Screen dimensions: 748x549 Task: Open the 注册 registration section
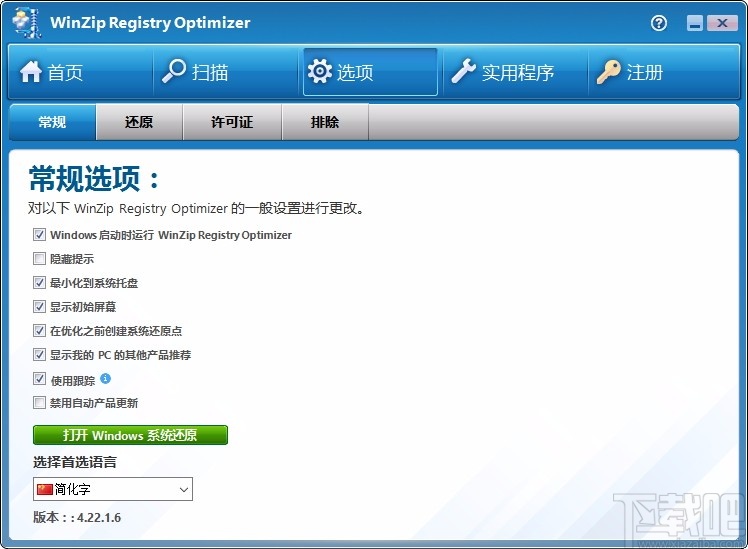pos(664,73)
